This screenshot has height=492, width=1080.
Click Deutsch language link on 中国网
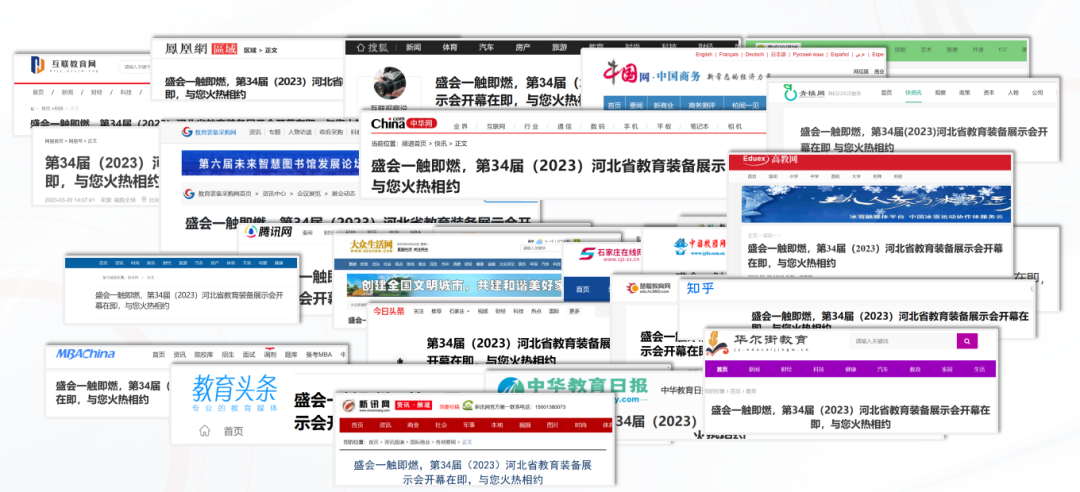pos(755,54)
